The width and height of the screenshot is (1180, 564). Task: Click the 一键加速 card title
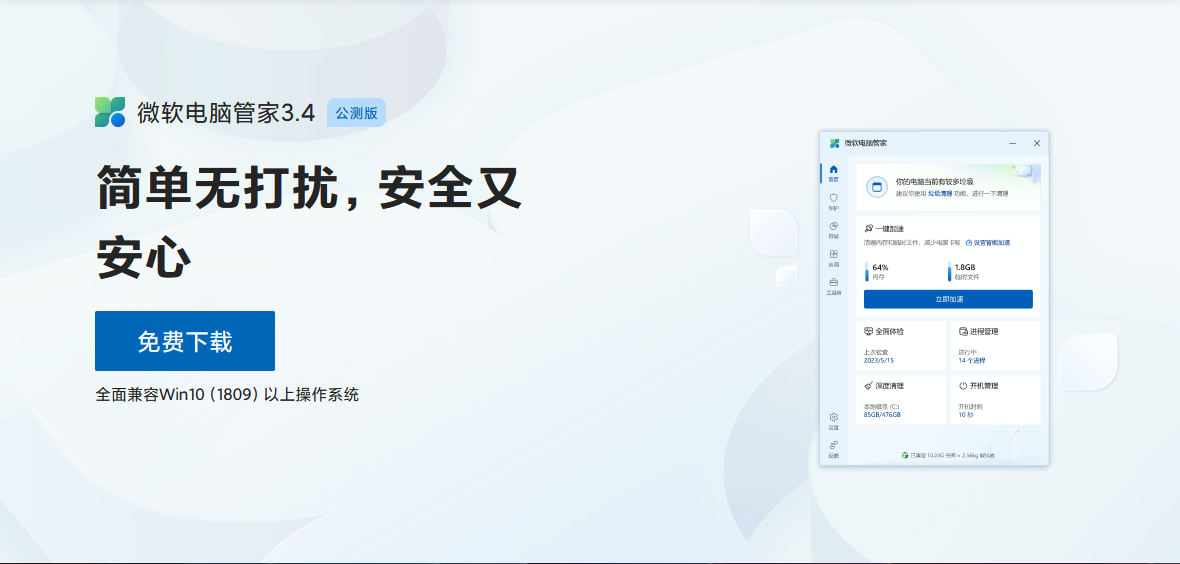click(890, 228)
